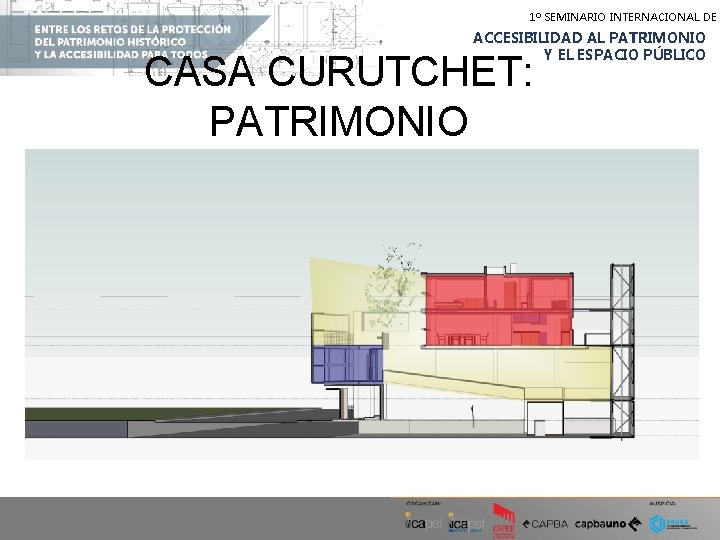Click the 'Y EL ESPACIO PÚBLICO' text
This screenshot has height=540, width=720.
point(624,55)
